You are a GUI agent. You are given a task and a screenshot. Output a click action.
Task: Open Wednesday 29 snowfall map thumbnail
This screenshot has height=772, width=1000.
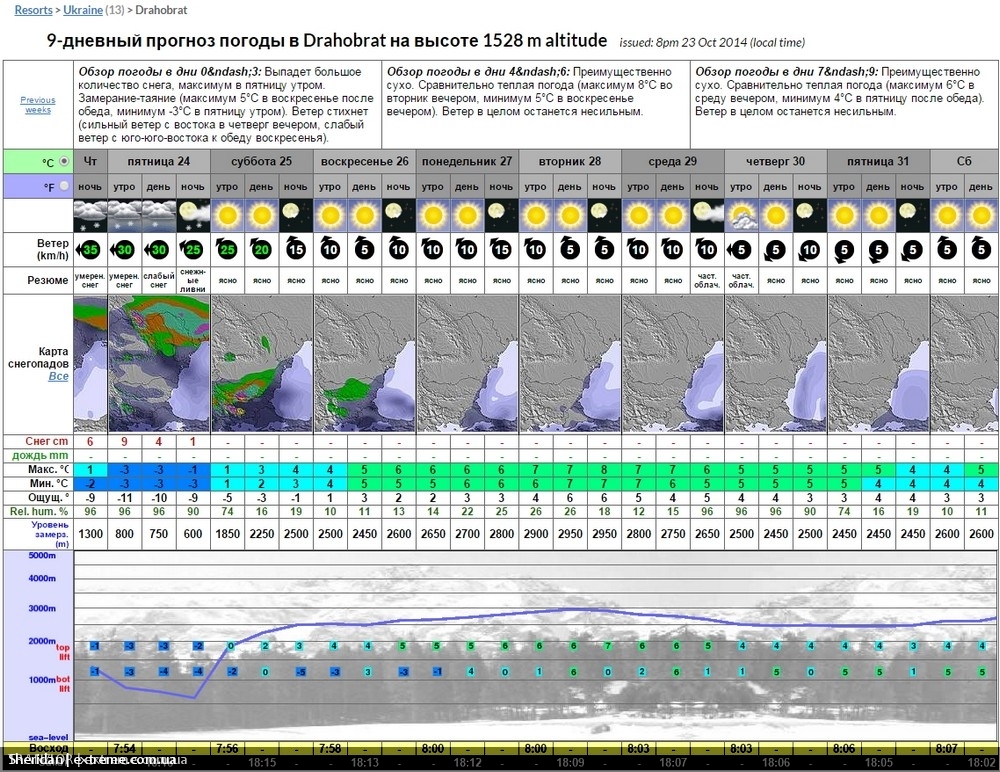coord(672,364)
